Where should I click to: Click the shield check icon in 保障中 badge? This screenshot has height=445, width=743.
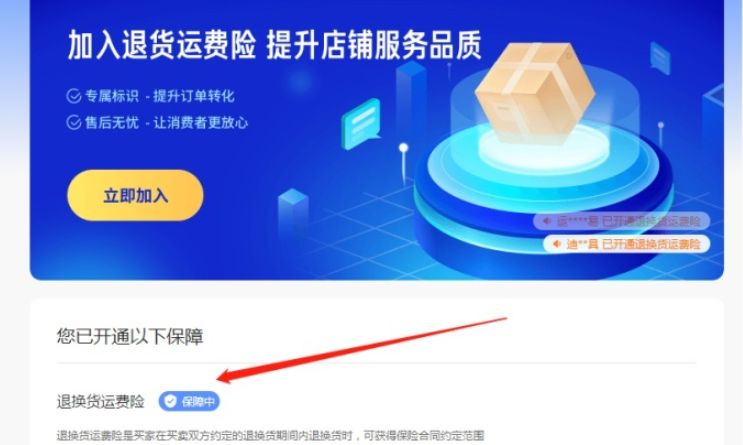point(171,401)
